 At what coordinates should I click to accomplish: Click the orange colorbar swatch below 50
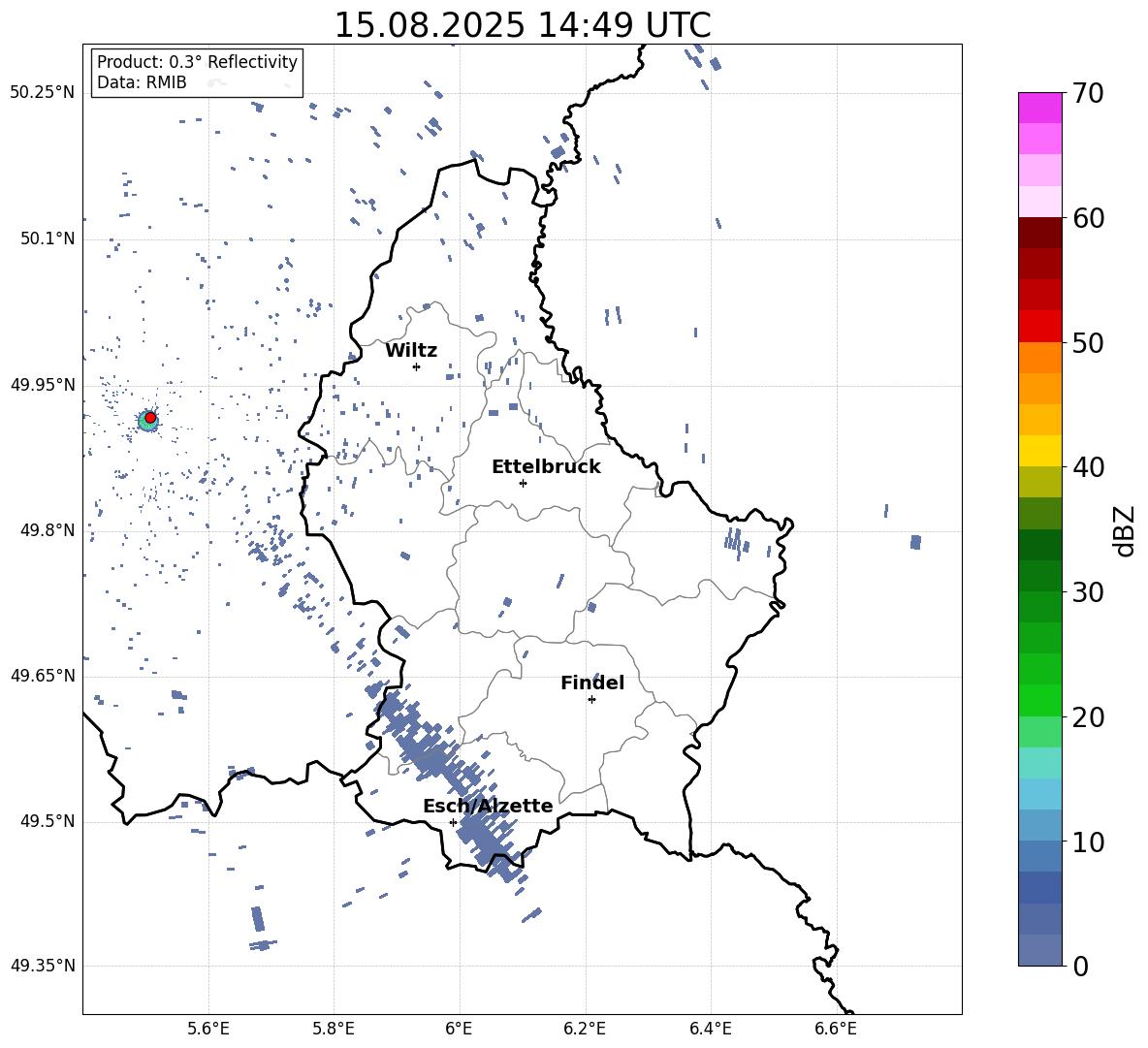(x=1040, y=358)
